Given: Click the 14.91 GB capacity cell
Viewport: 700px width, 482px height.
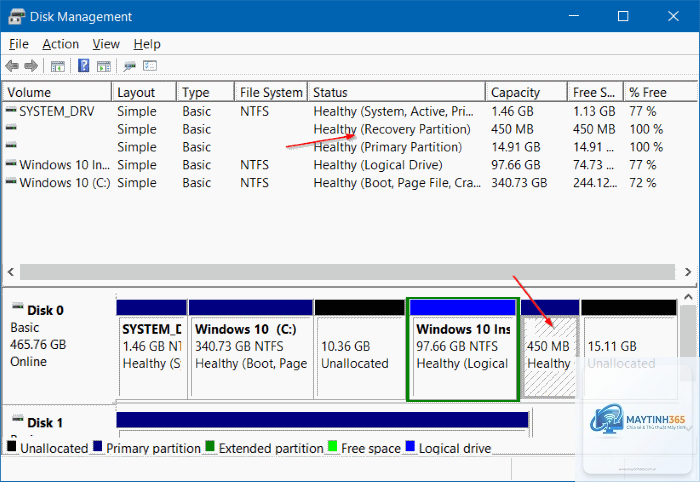Looking at the screenshot, I should tap(516, 147).
